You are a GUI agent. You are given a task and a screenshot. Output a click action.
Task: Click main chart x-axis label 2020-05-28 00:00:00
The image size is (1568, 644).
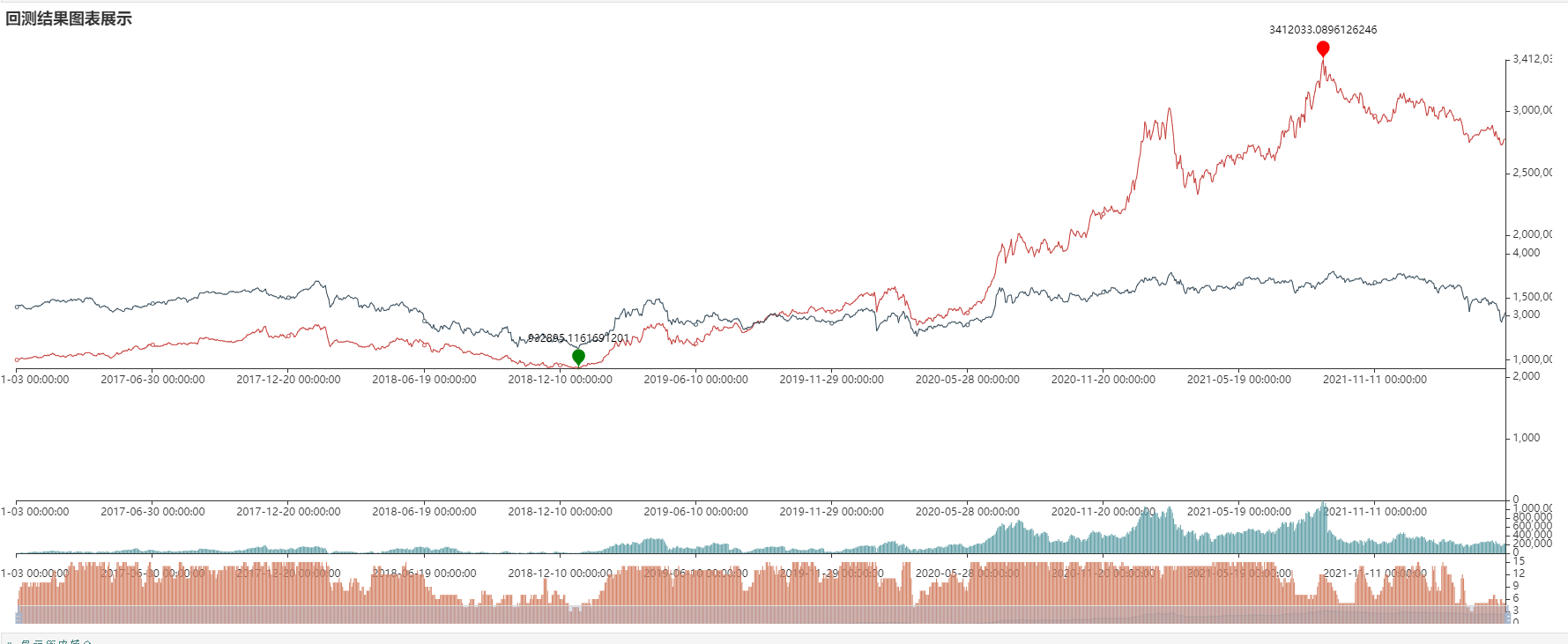[967, 380]
